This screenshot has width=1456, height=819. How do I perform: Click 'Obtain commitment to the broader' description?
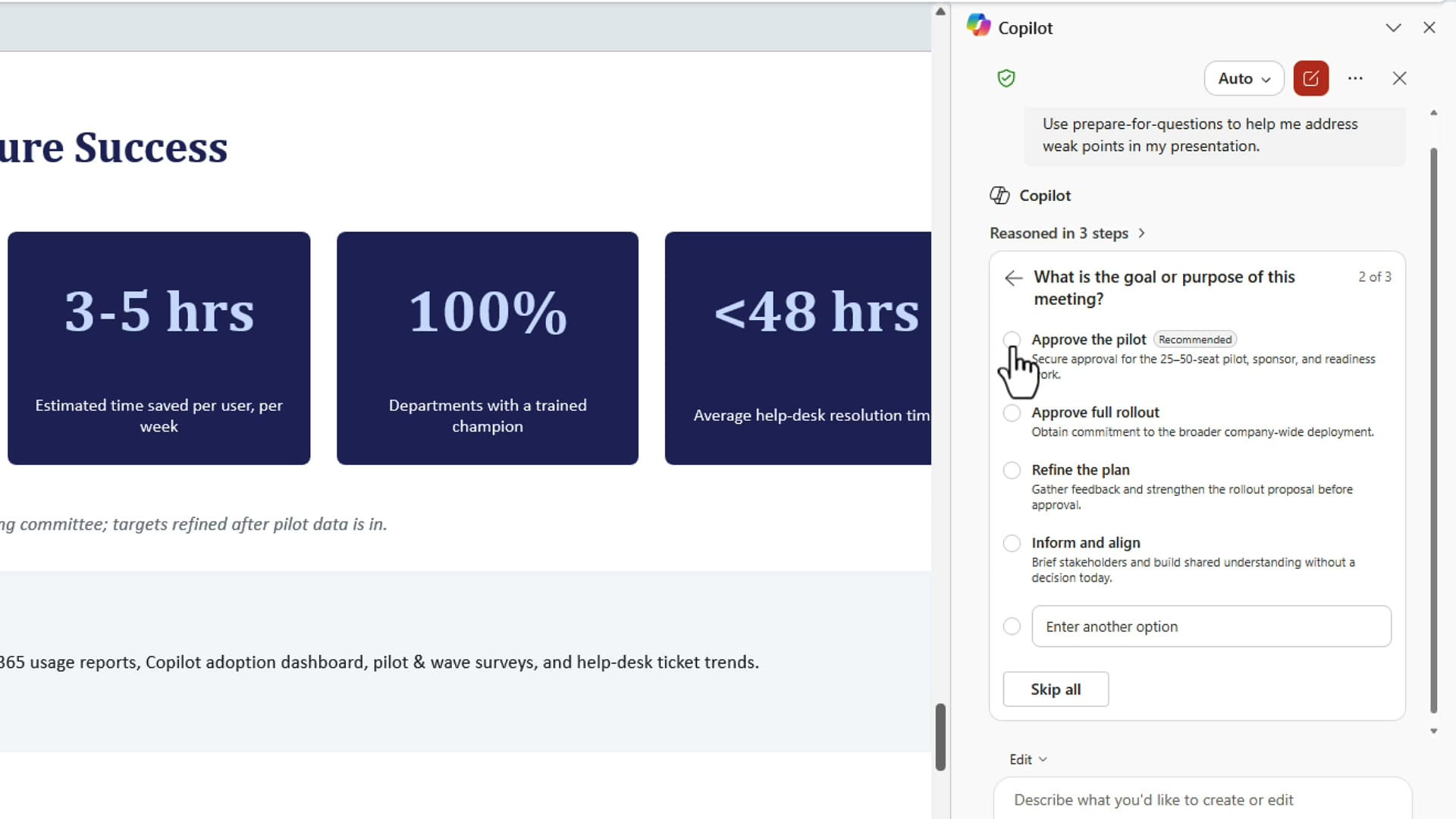click(x=1203, y=431)
